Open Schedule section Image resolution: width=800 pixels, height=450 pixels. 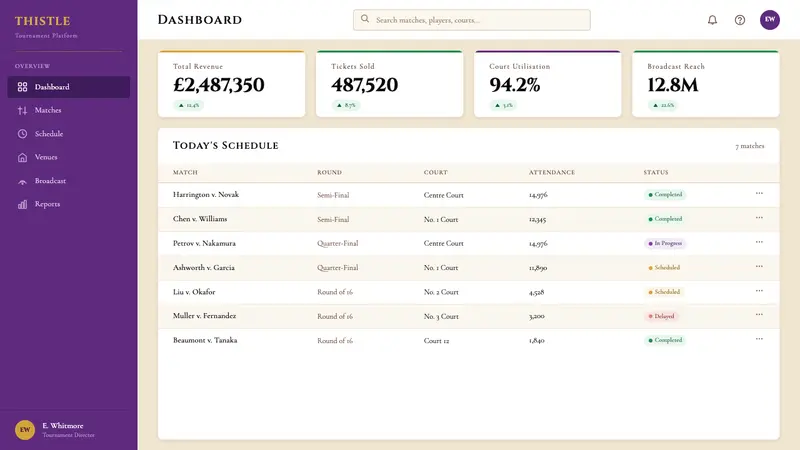[68, 134]
